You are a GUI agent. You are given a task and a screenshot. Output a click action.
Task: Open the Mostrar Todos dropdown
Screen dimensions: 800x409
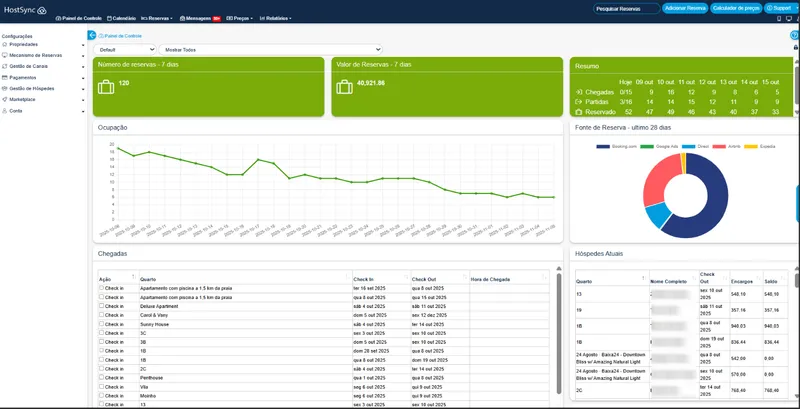coord(270,49)
